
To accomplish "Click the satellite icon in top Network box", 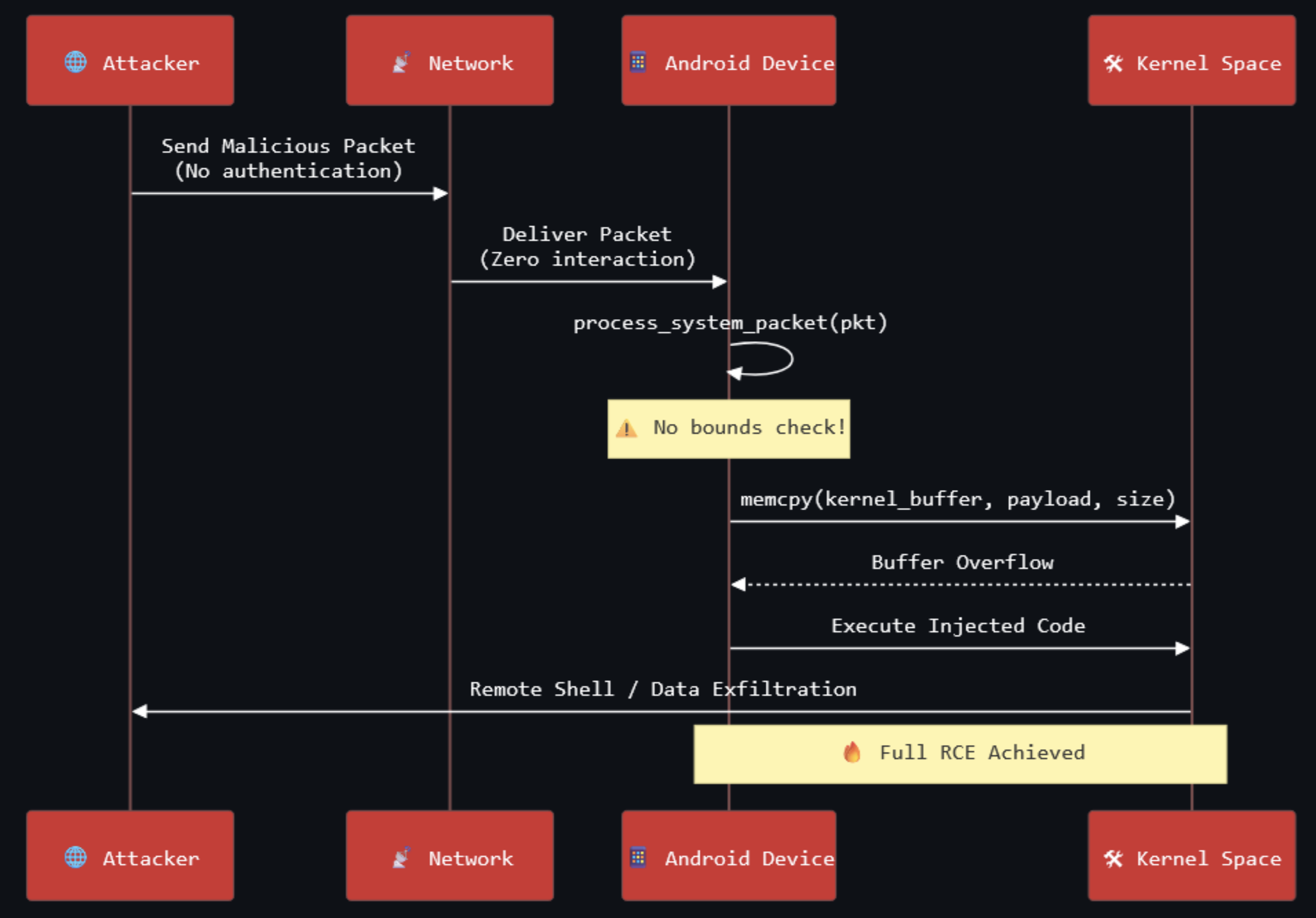I will (401, 63).
